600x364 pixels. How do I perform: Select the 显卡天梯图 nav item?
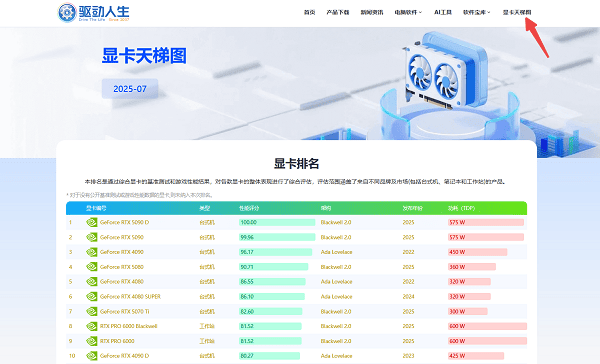pyautogui.click(x=517, y=12)
